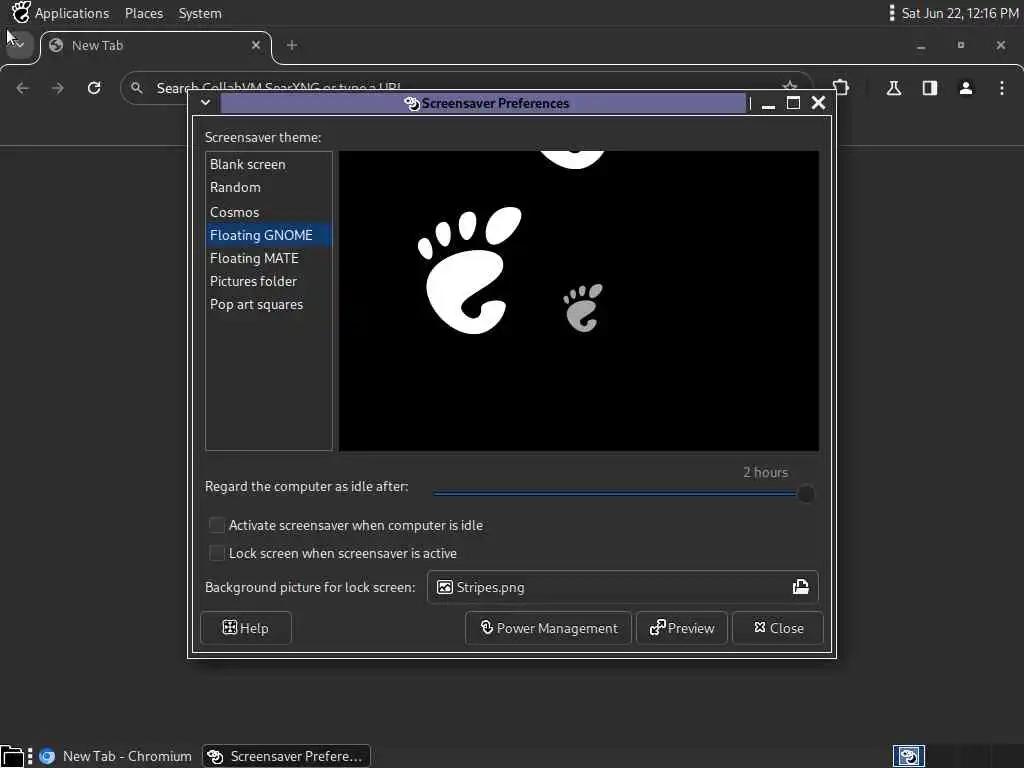Select Pop art squares theme

coord(268,304)
